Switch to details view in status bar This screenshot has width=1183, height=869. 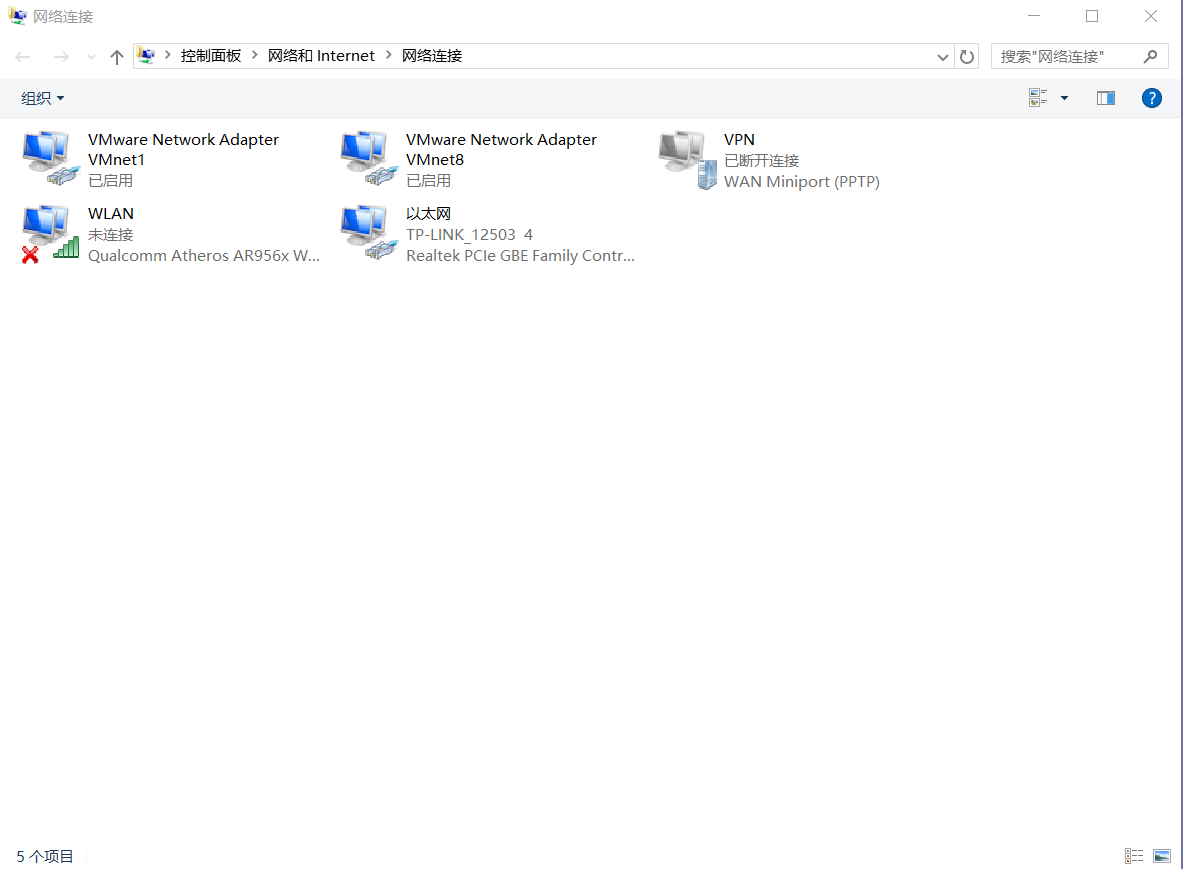tap(1133, 856)
